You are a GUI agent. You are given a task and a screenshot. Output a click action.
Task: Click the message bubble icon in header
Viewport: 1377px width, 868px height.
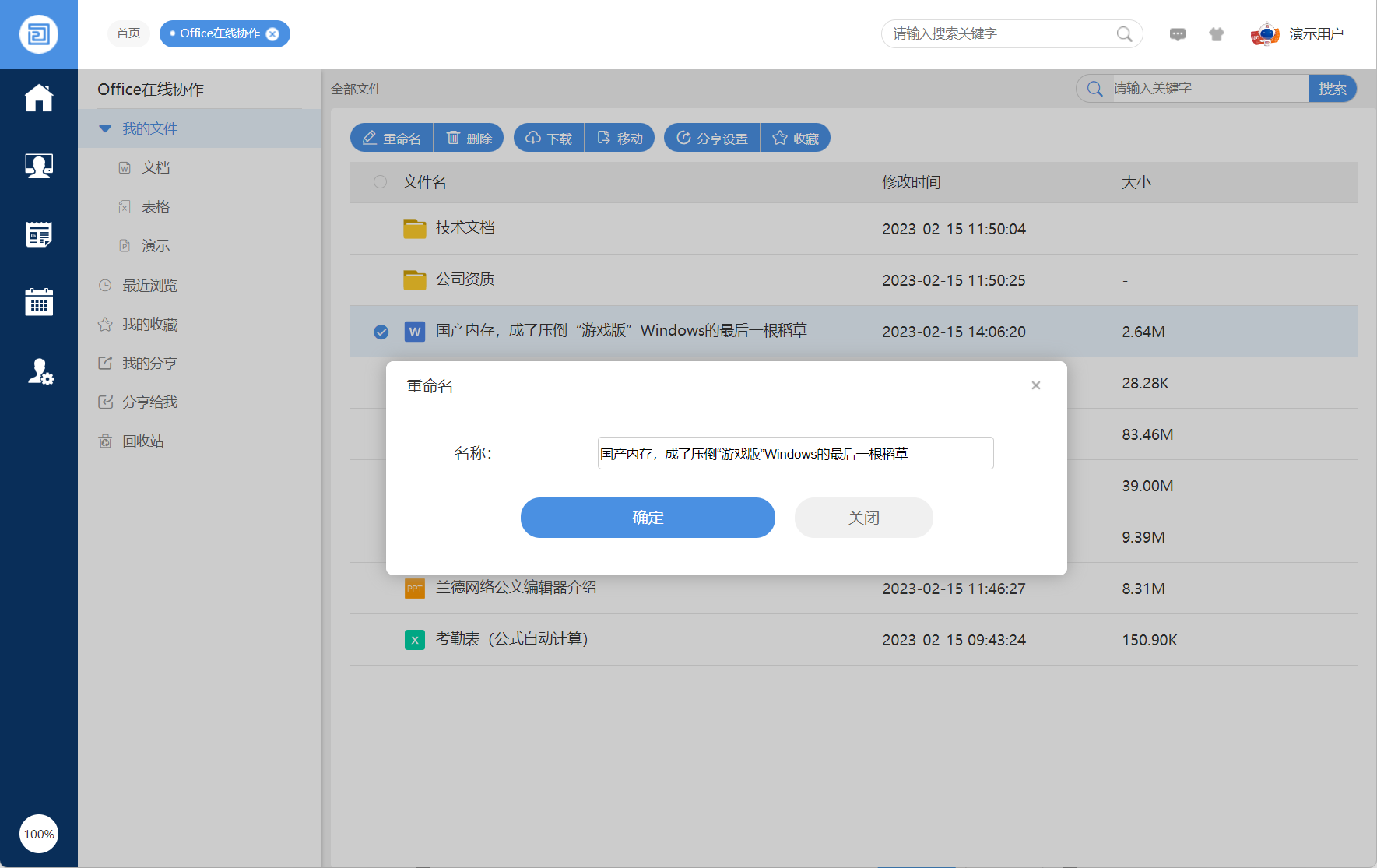tap(1177, 34)
